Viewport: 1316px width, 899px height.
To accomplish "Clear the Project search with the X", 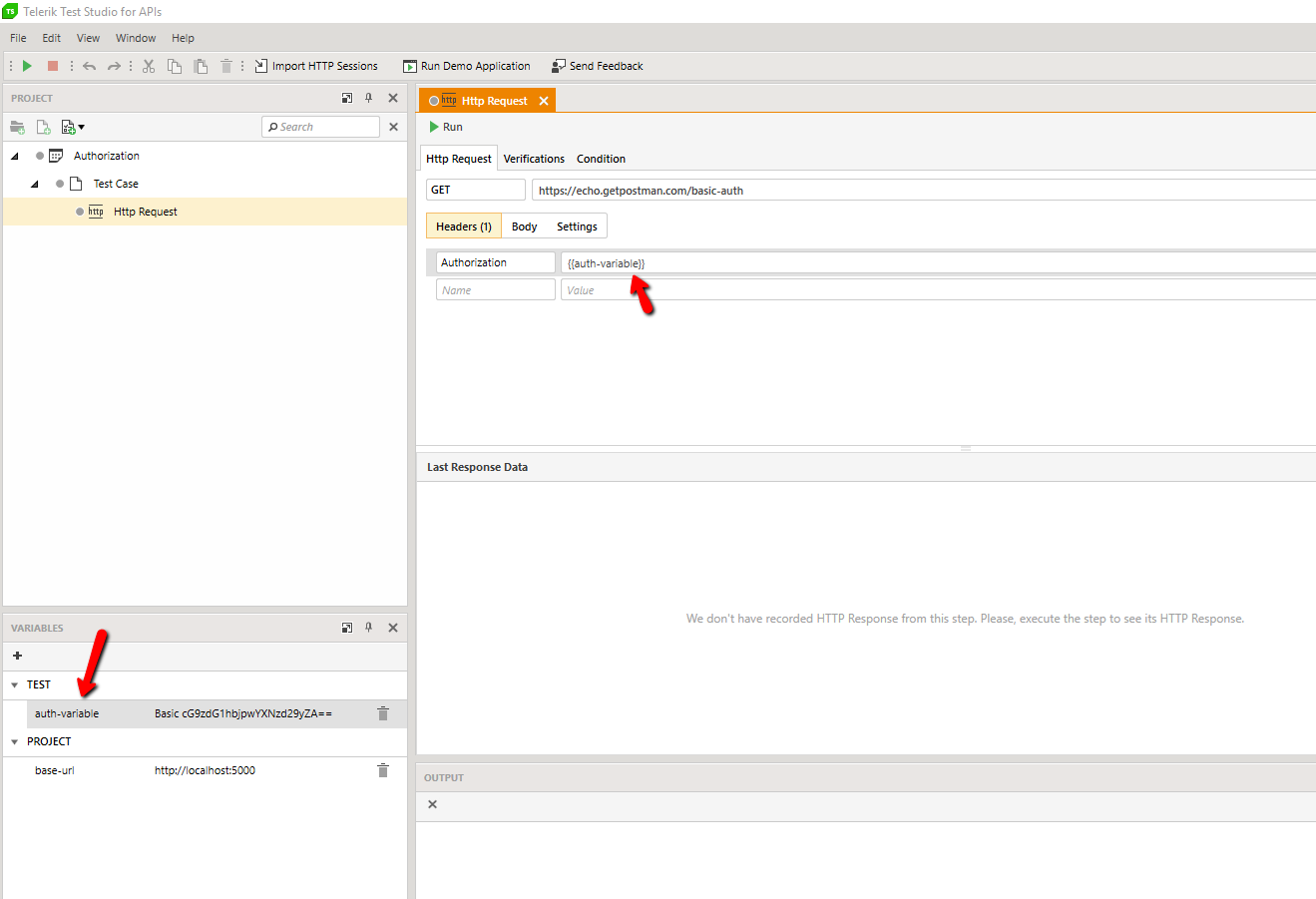I will point(393,127).
